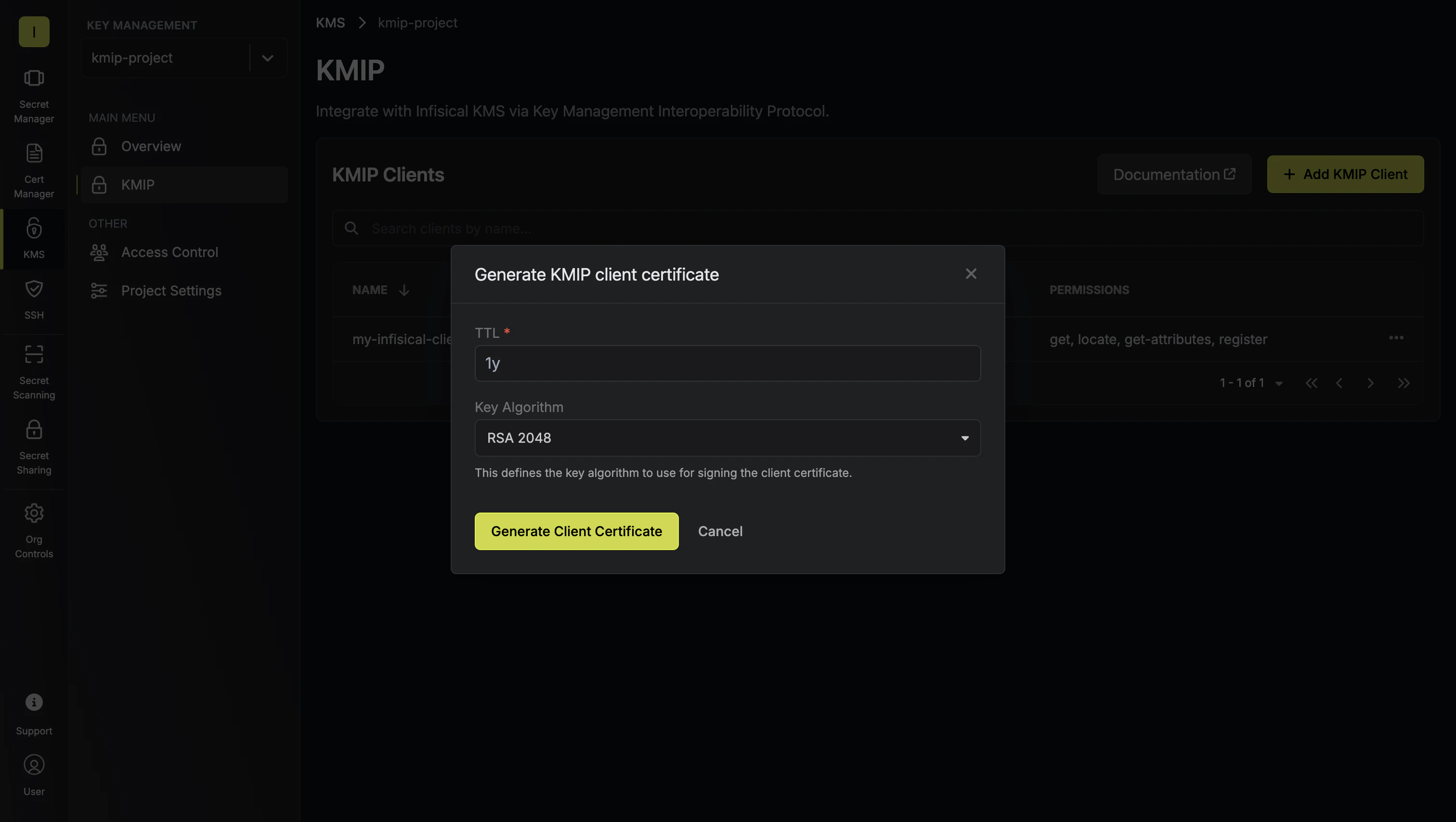
Task: Click my-infisical client name cell
Action: tap(401, 340)
